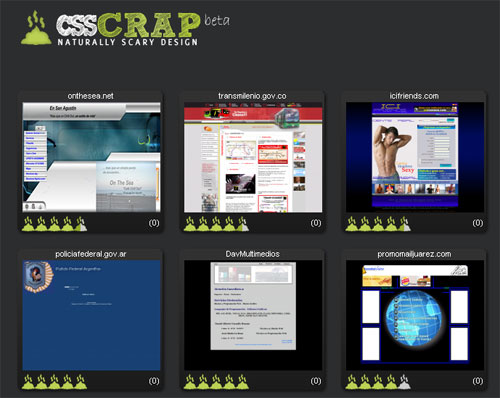The height and width of the screenshot is (398, 500).
Task: Rate icifriends.com five piles
Action: coord(404,224)
